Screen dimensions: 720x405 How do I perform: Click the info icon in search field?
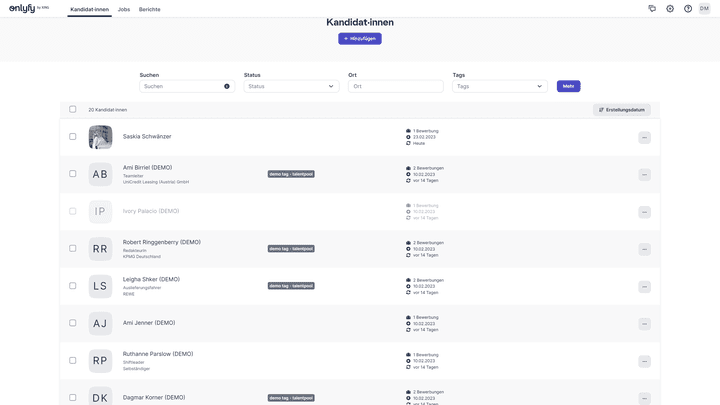coord(227,86)
